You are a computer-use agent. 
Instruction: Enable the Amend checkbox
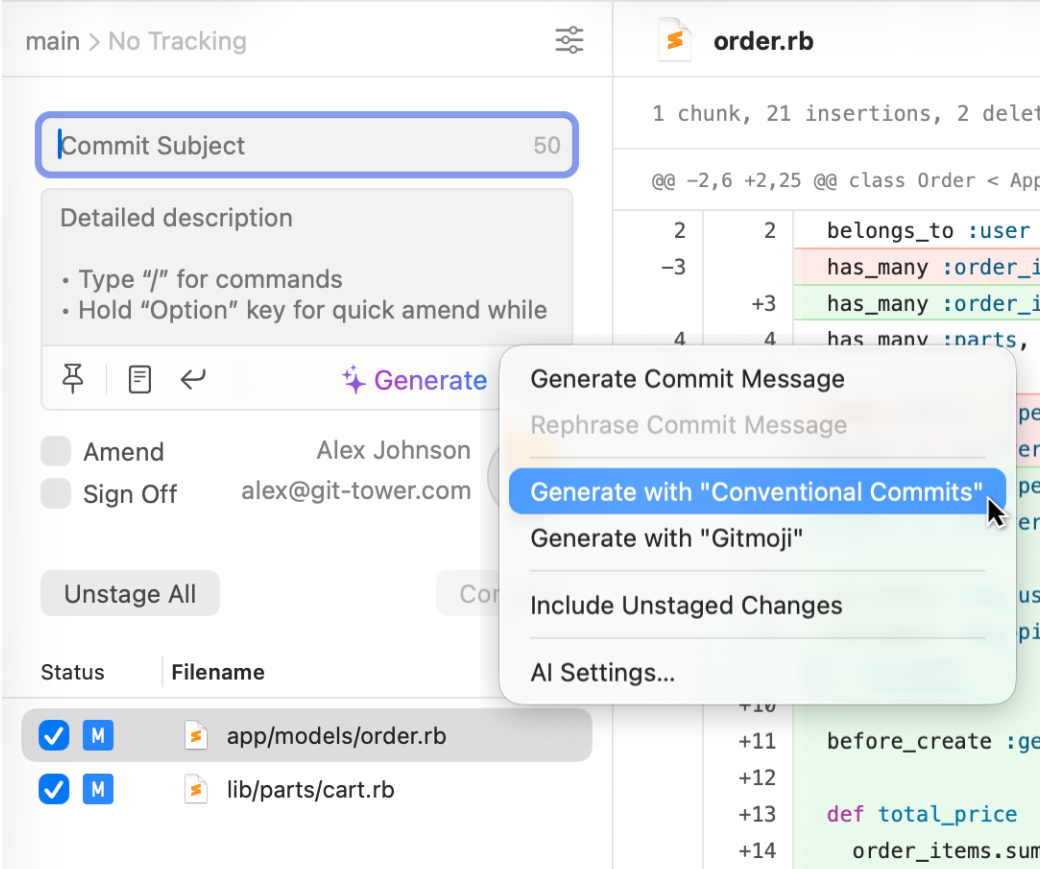click(56, 452)
